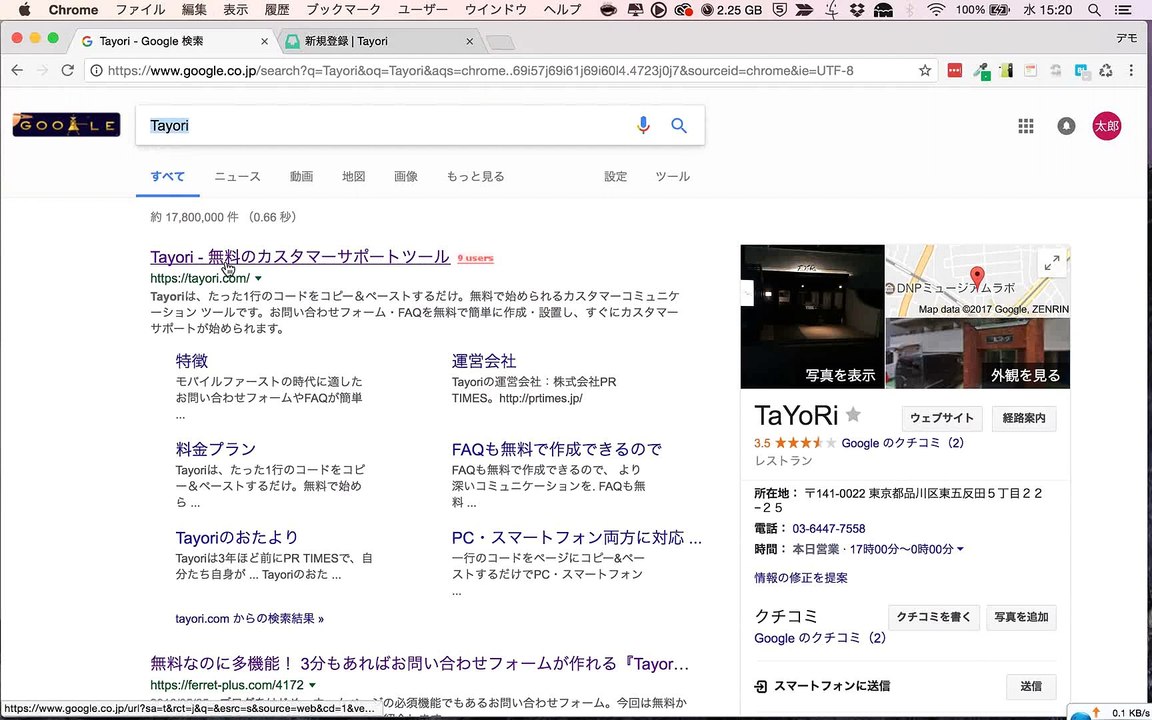The height and width of the screenshot is (720, 1152).
Task: Close the 新規登録 | Tayori tab
Action: coord(469,41)
